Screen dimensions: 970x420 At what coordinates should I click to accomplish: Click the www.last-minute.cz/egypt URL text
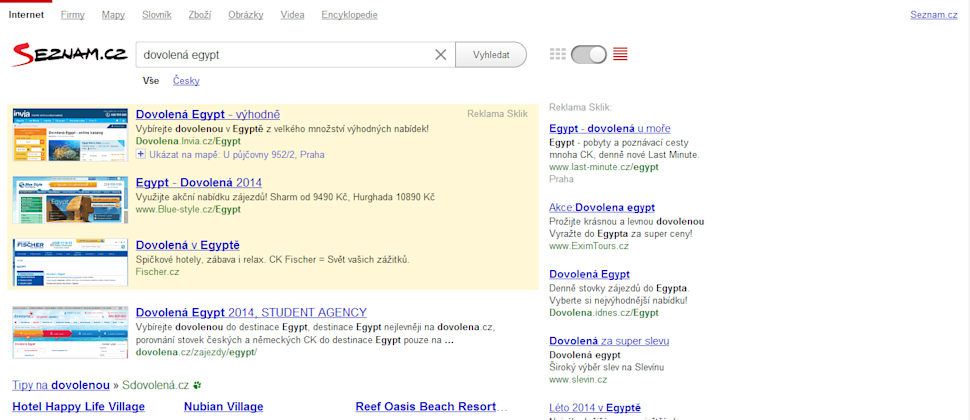[604, 167]
